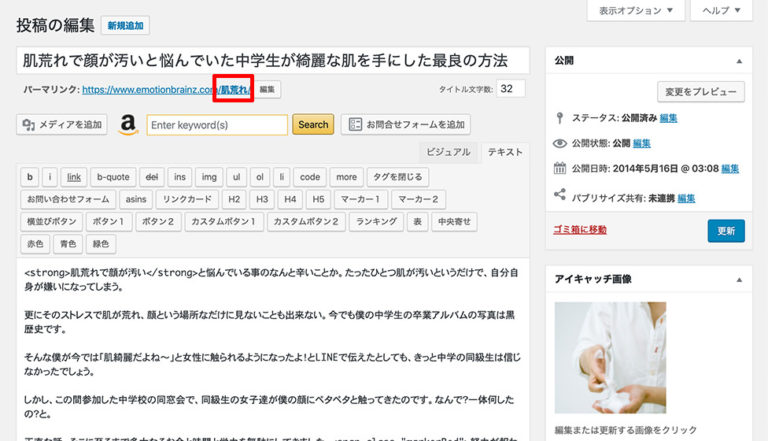Click the li quicktag button

pyautogui.click(x=282, y=177)
